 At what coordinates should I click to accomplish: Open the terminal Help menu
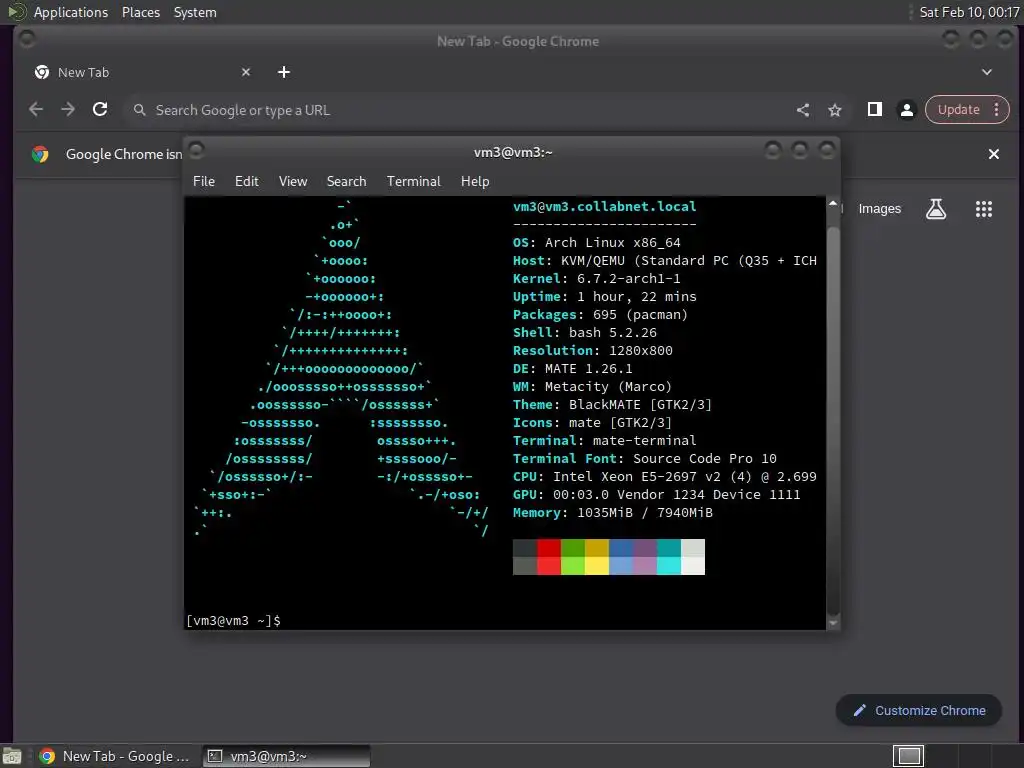(x=475, y=182)
